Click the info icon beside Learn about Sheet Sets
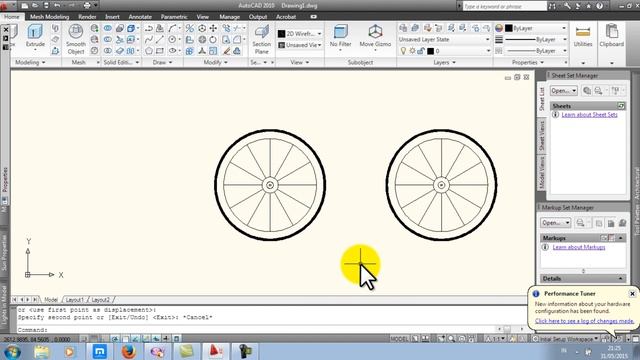The height and width of the screenshot is (360, 640). click(x=556, y=115)
